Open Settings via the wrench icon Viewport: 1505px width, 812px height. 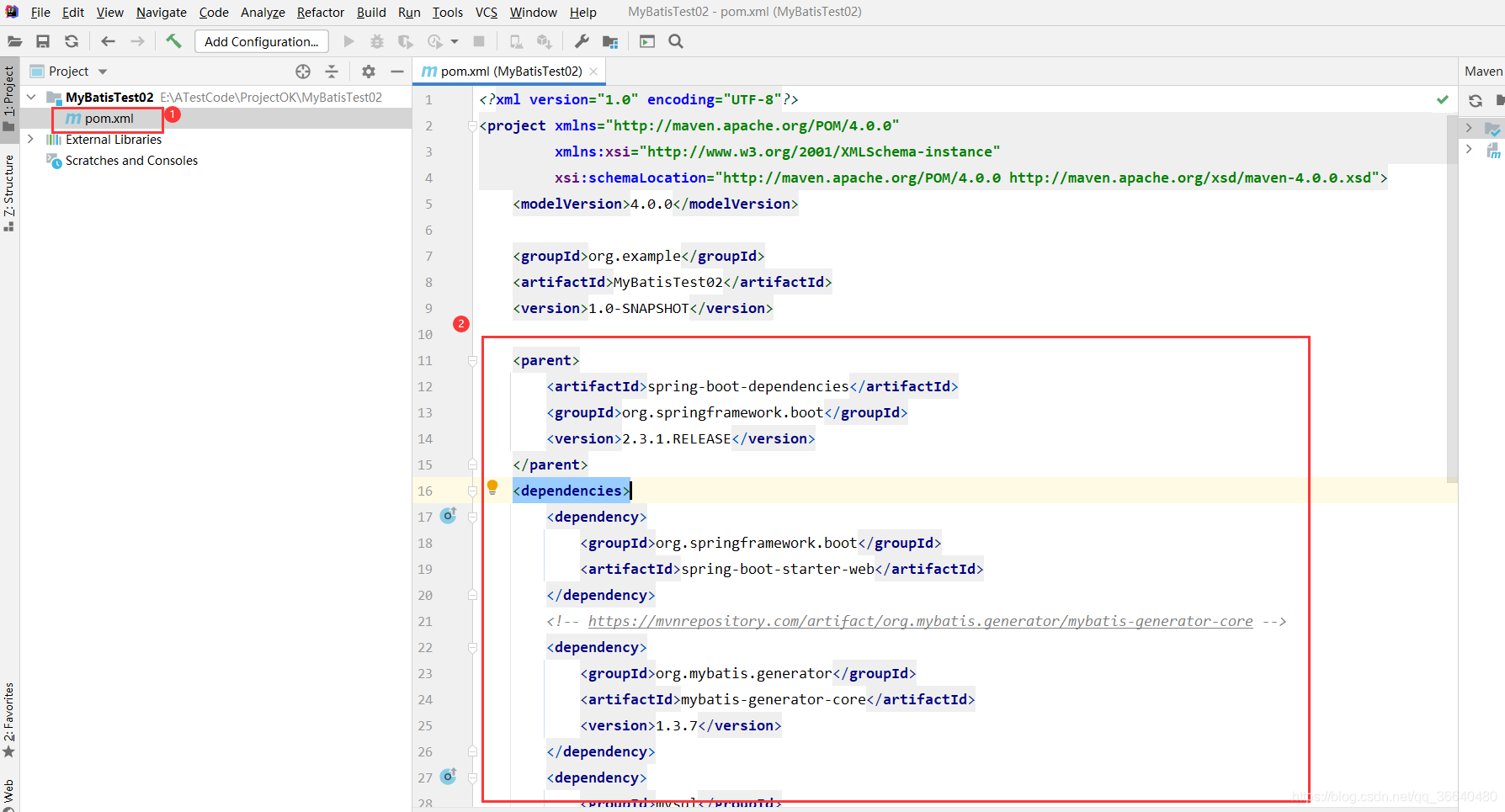coord(582,41)
